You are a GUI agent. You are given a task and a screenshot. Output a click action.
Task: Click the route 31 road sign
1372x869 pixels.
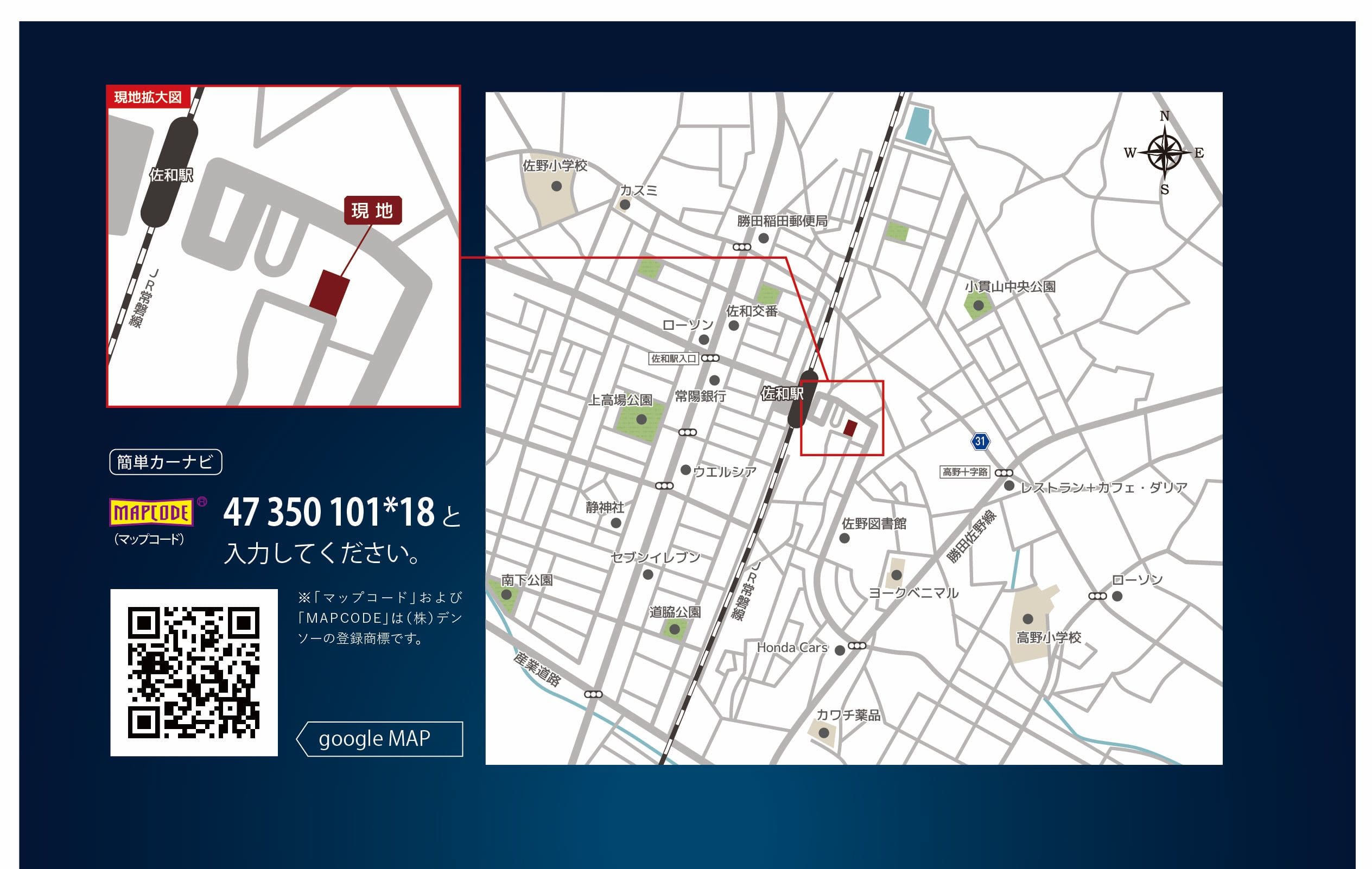(980, 442)
